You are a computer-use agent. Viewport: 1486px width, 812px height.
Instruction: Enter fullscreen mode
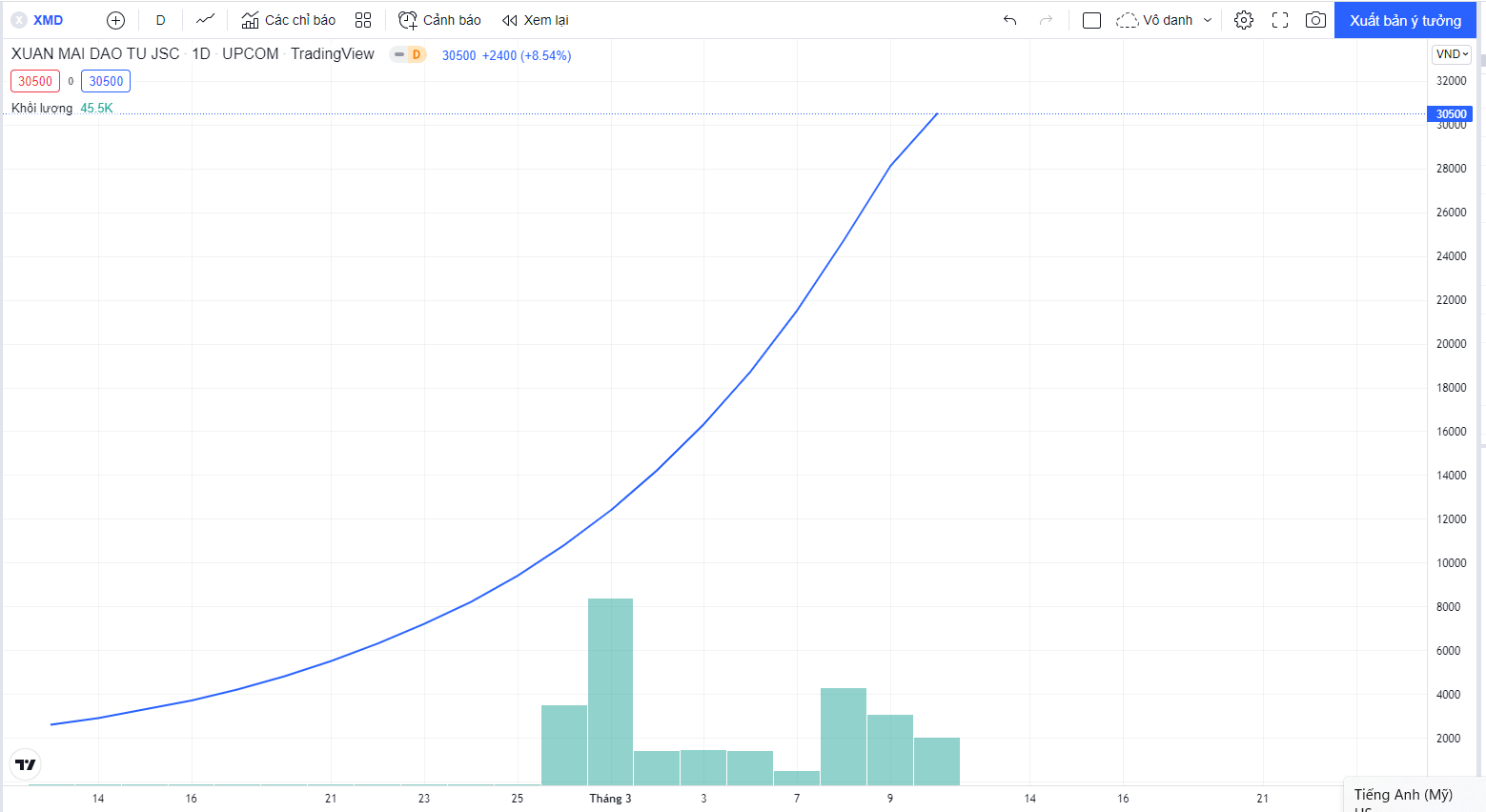[1280, 20]
